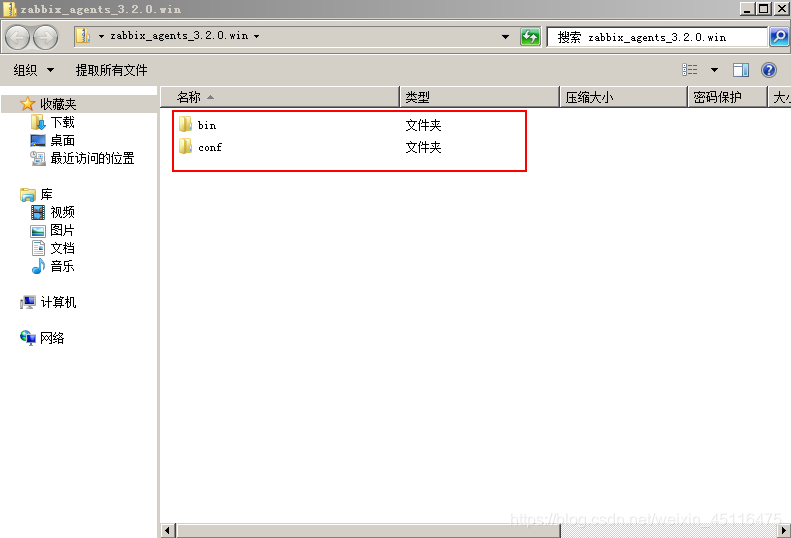Select the conf folder icon
This screenshot has width=791, height=538.
[186, 146]
